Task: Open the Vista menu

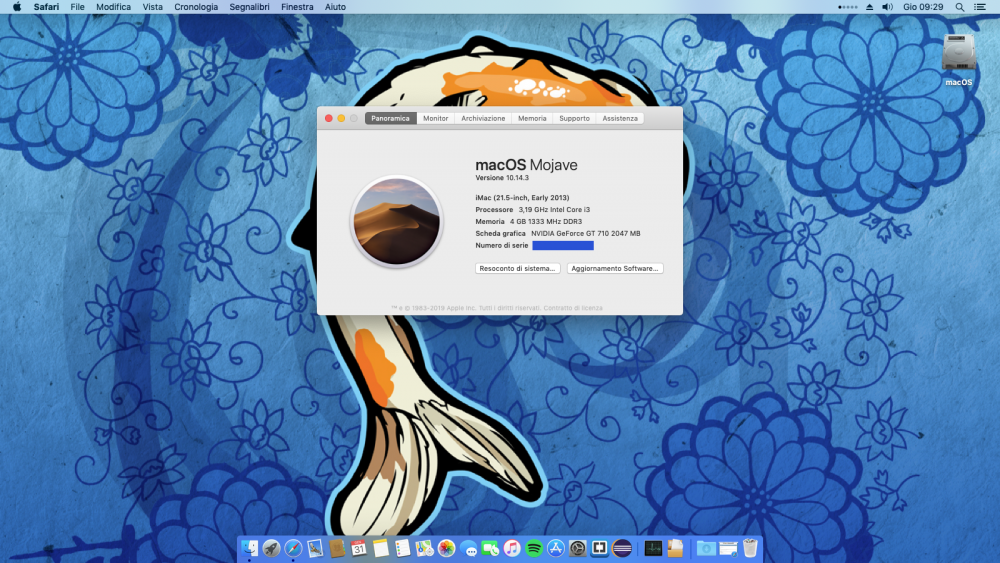Action: tap(152, 7)
